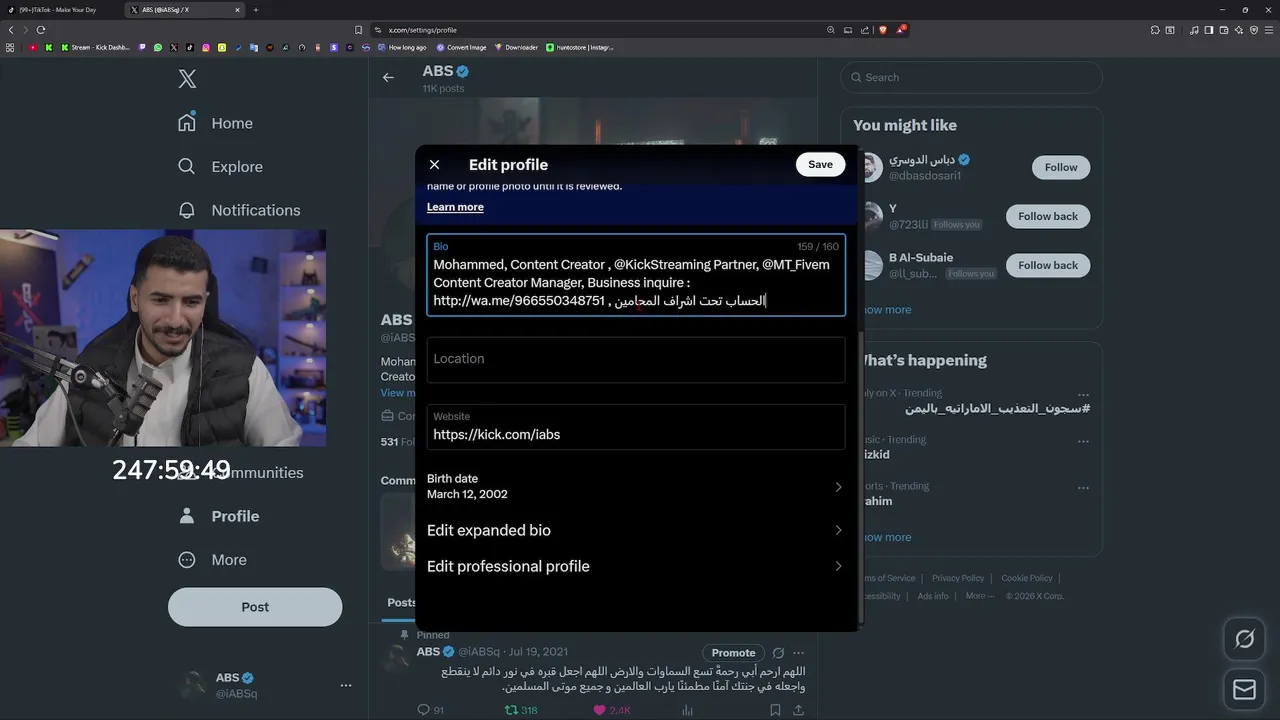Open Brave Rewards triangle icon
The width and height of the screenshot is (1280, 720).
coord(901,30)
